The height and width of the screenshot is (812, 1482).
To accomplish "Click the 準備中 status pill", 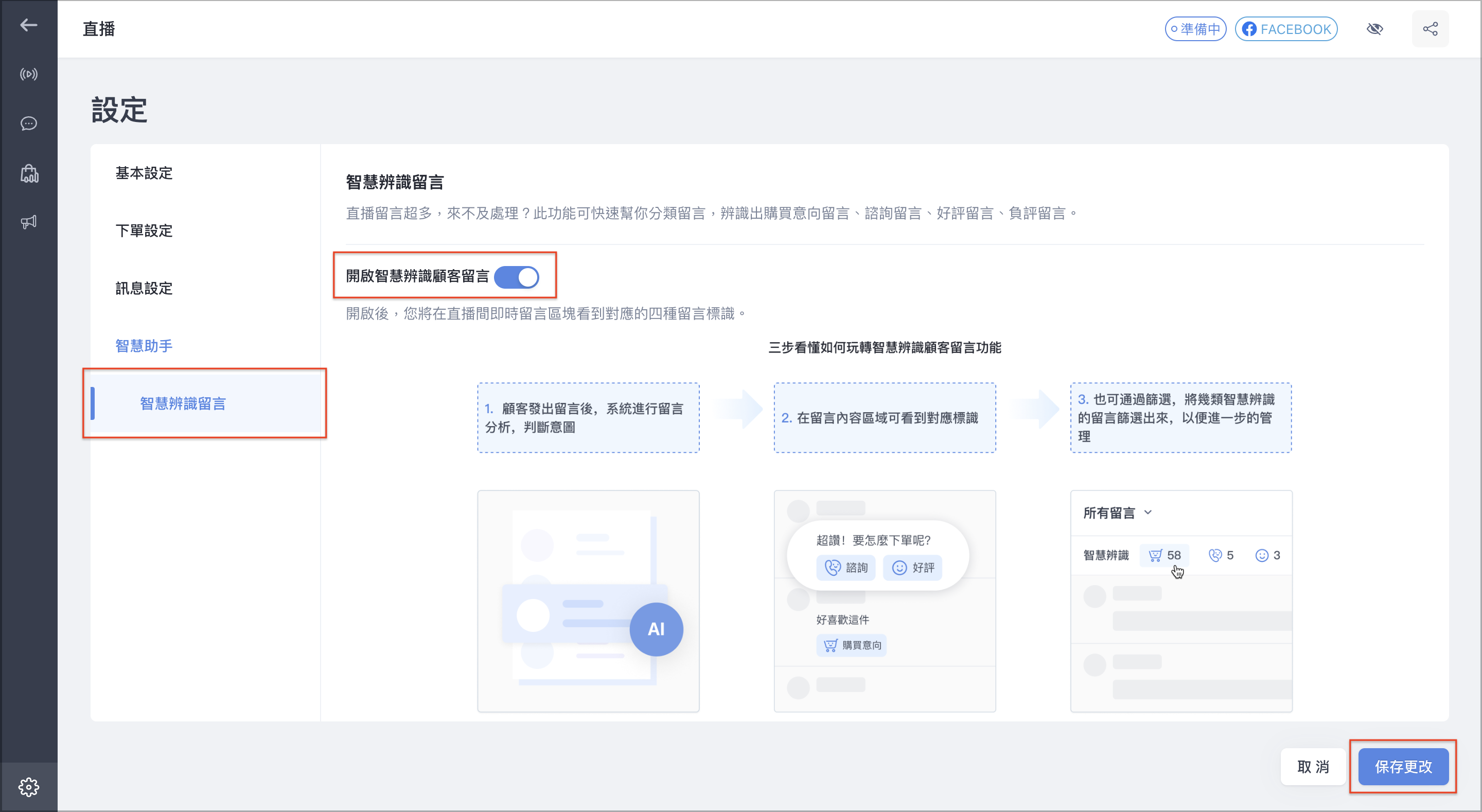I will pos(1195,29).
